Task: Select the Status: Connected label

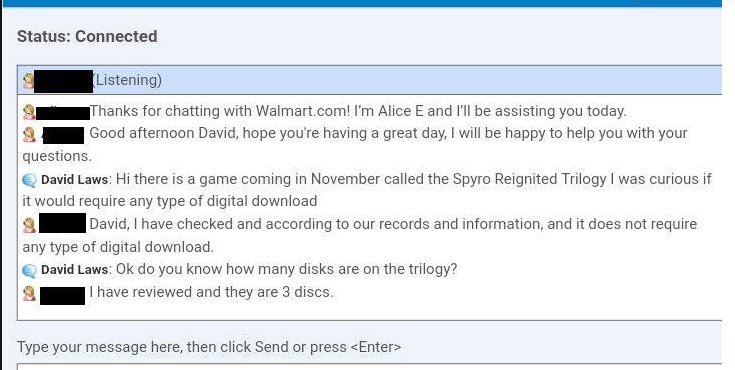Action: pyautogui.click(x=87, y=36)
